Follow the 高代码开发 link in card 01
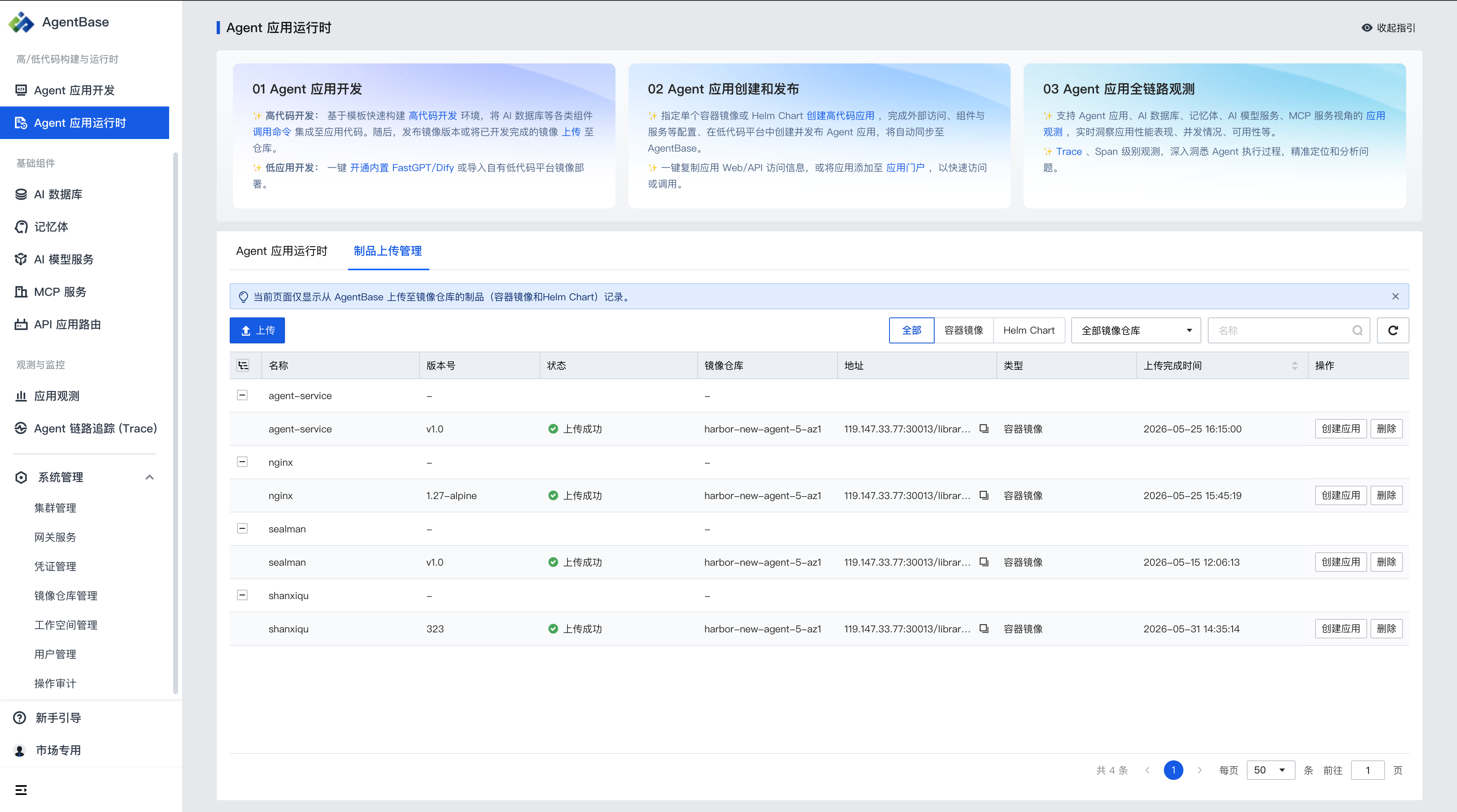The height and width of the screenshot is (812, 1457). coord(433,115)
